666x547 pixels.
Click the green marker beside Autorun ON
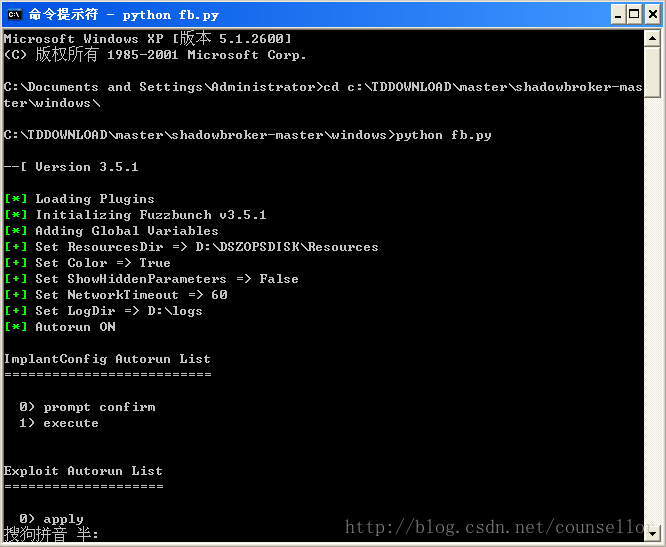[16, 327]
